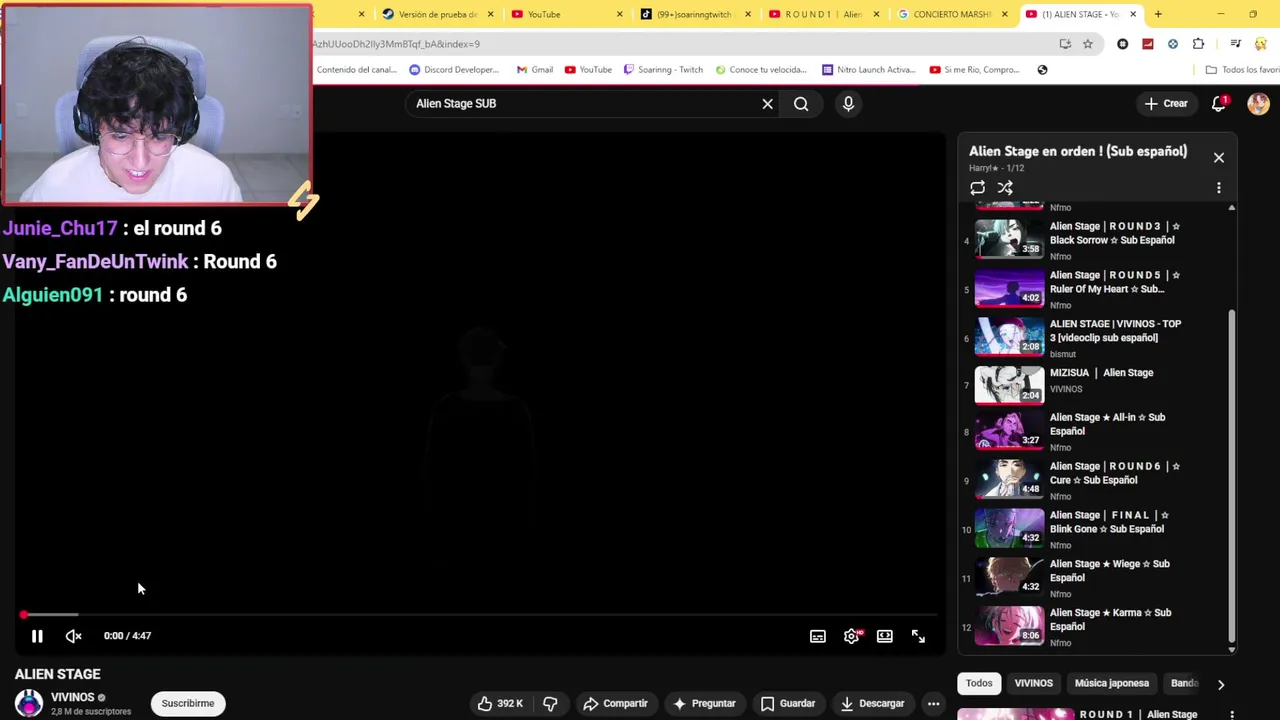Open the Si me Rio, Compro bookmark

[x=975, y=70]
